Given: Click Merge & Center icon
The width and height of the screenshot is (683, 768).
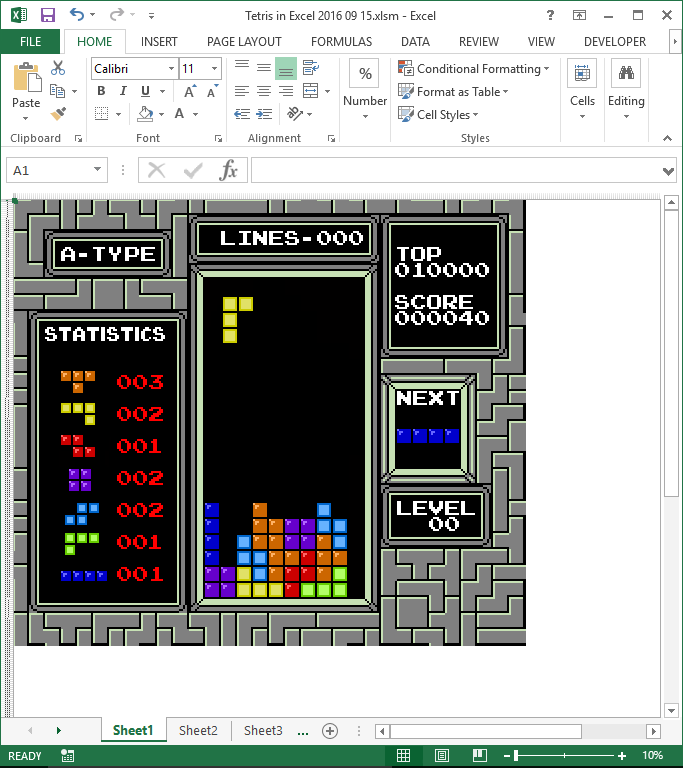Looking at the screenshot, I should pos(311,91).
